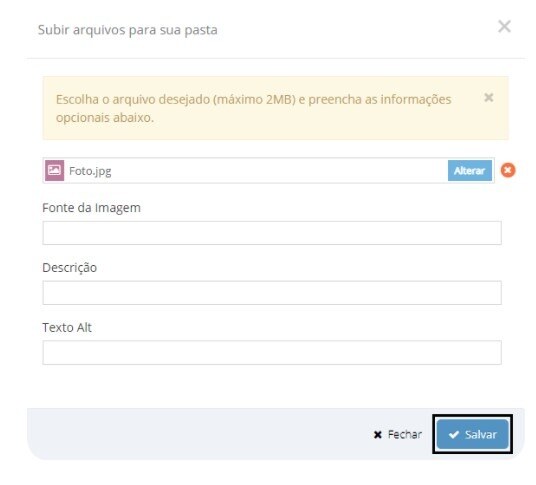Screen dimensions: 536x485
Task: Close the 'Subir arquivos' dialog with the top X
Action: pos(504,26)
